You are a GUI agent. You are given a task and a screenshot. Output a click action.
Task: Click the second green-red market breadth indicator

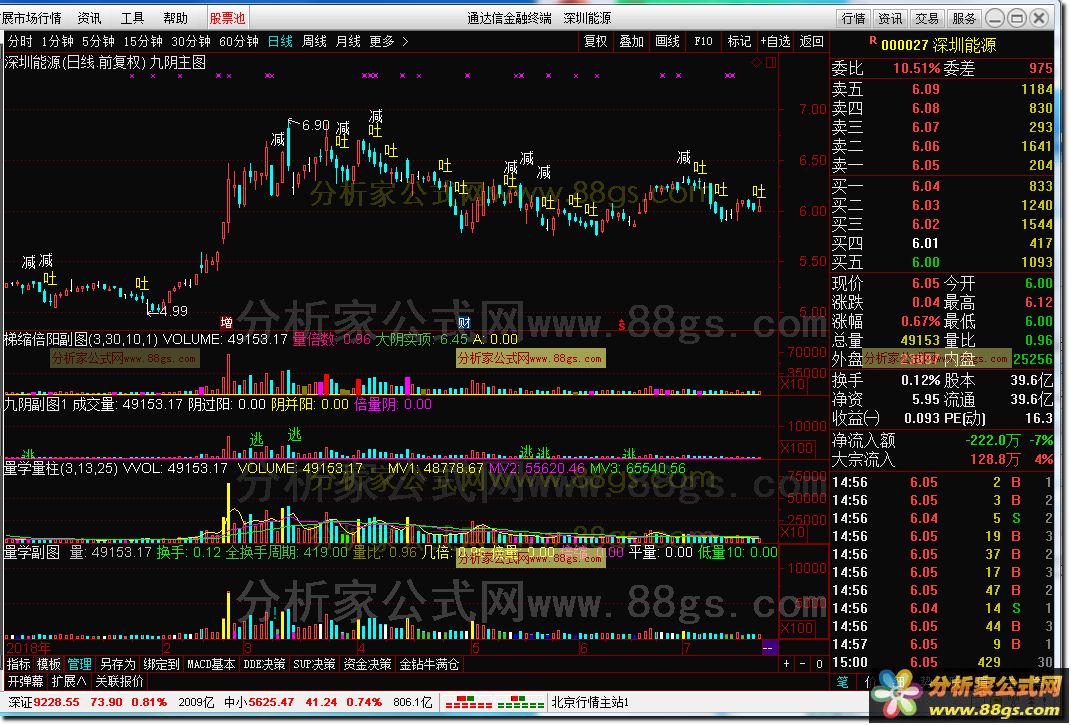pos(520,702)
